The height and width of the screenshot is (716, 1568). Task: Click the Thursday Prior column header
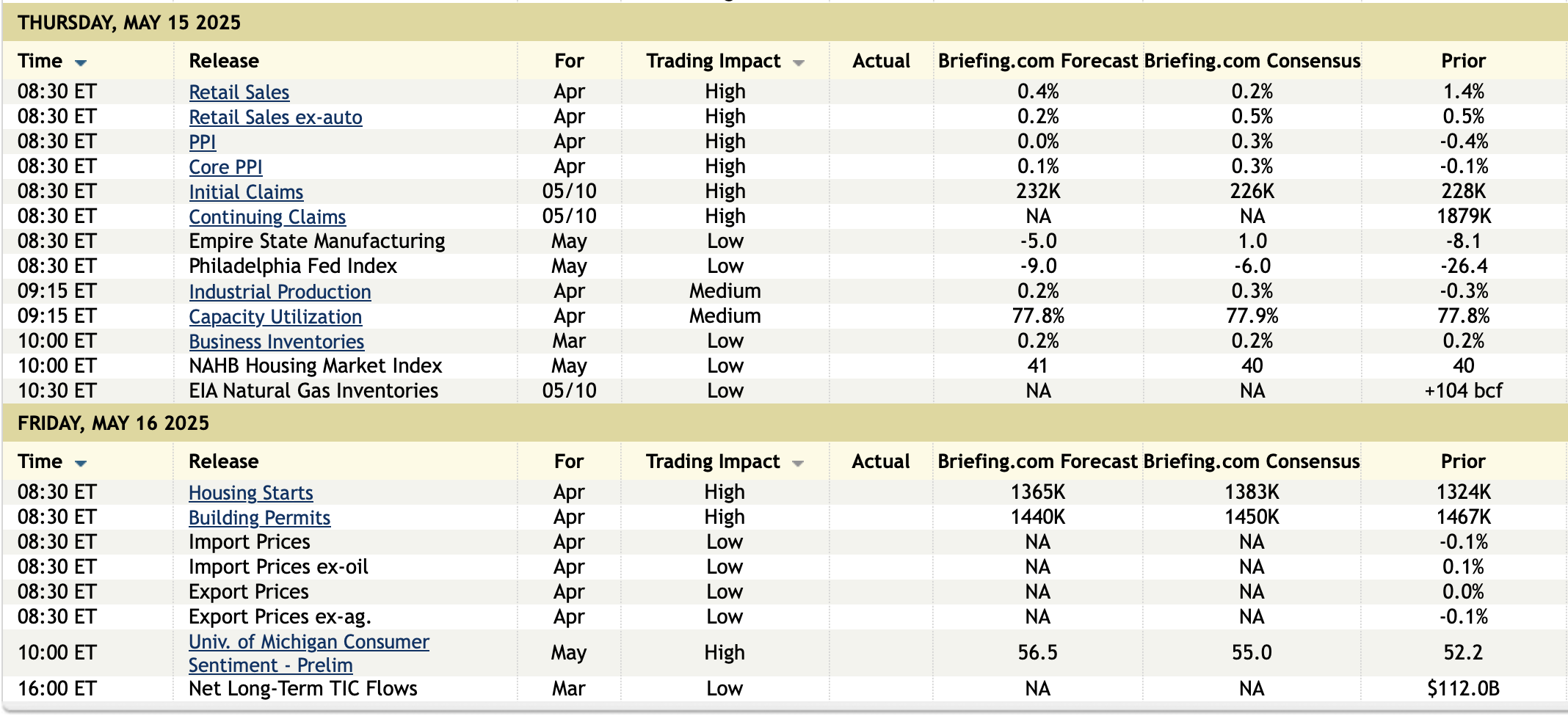point(1463,61)
